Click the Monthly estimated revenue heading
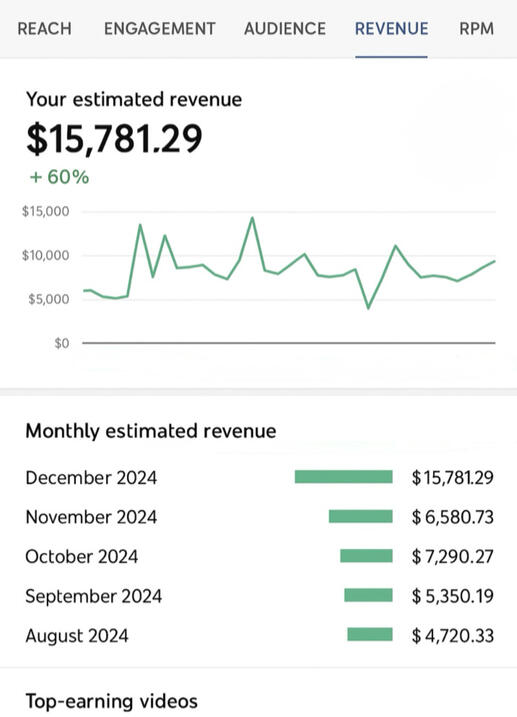Image resolution: width=517 pixels, height=717 pixels. coord(151,431)
